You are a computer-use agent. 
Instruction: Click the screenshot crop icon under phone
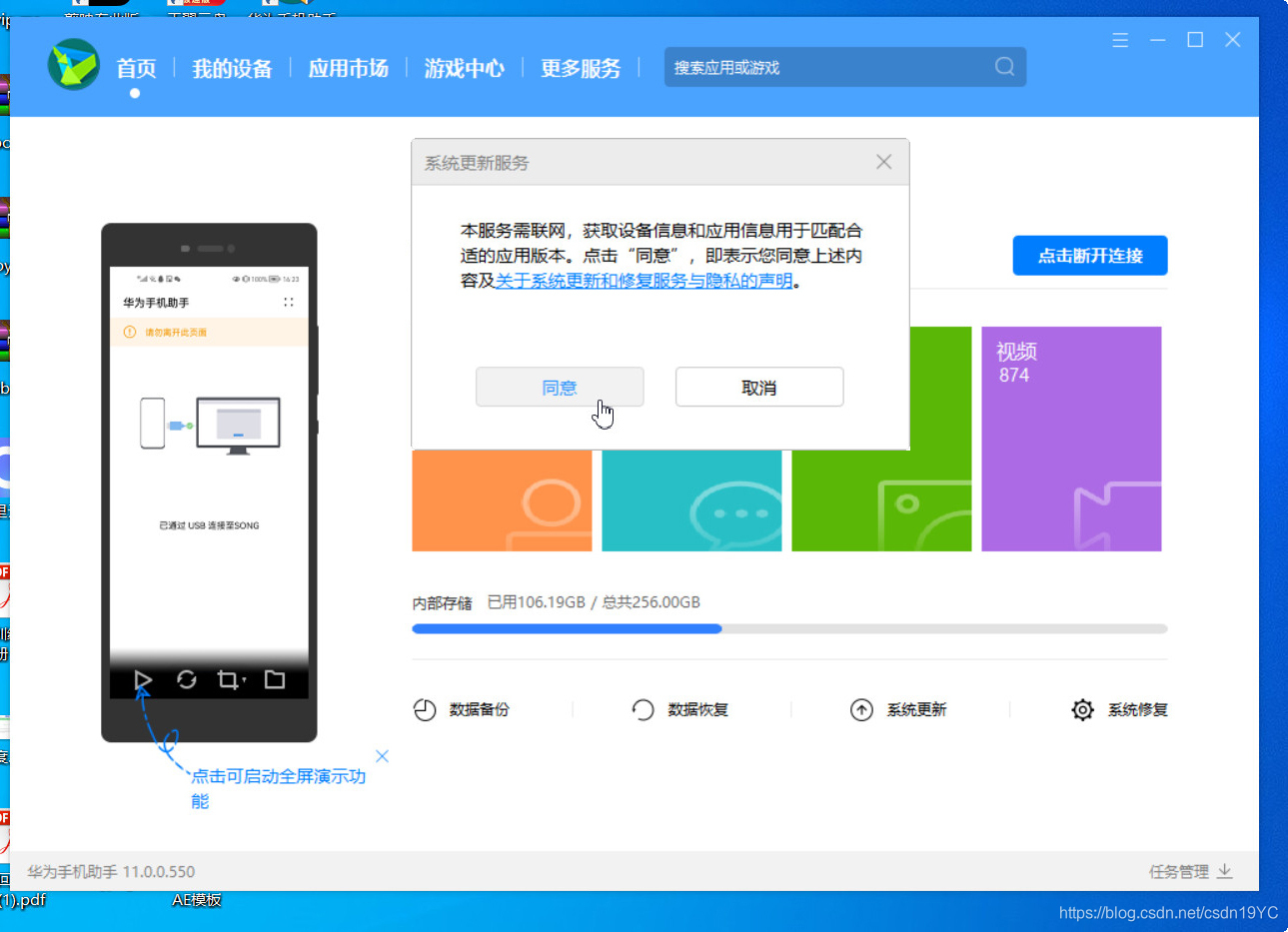click(x=227, y=680)
